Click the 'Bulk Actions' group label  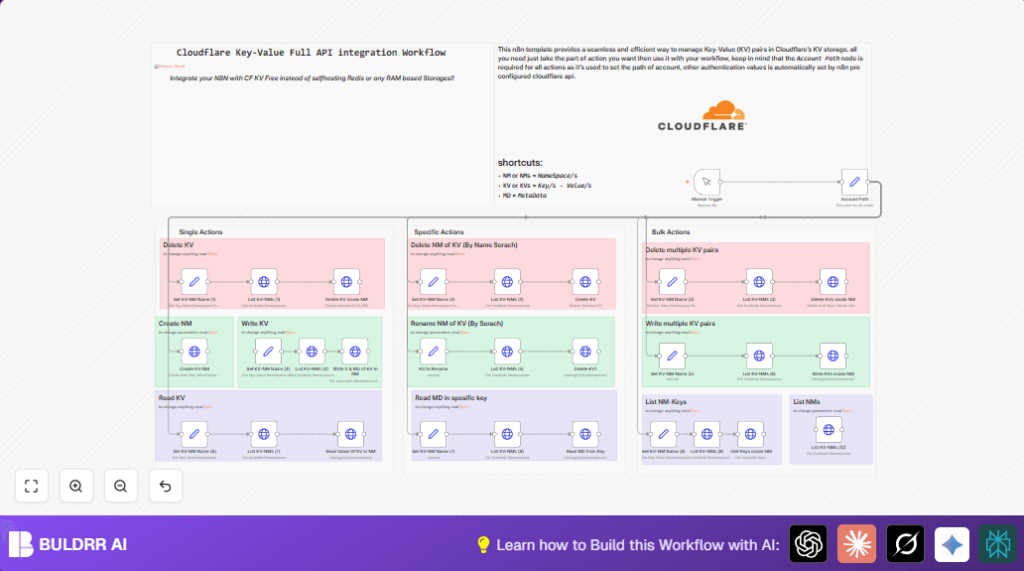coord(671,232)
